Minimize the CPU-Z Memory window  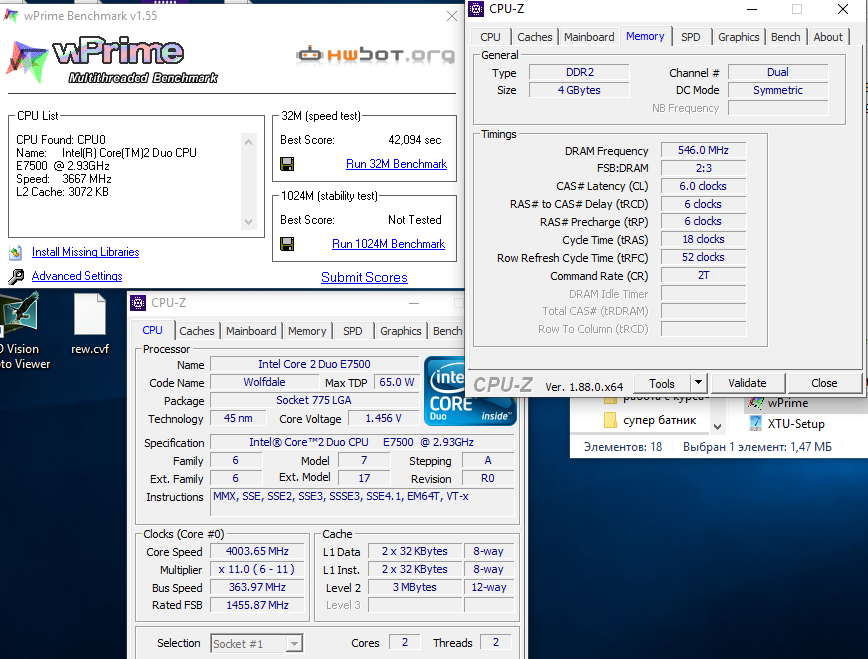point(752,9)
